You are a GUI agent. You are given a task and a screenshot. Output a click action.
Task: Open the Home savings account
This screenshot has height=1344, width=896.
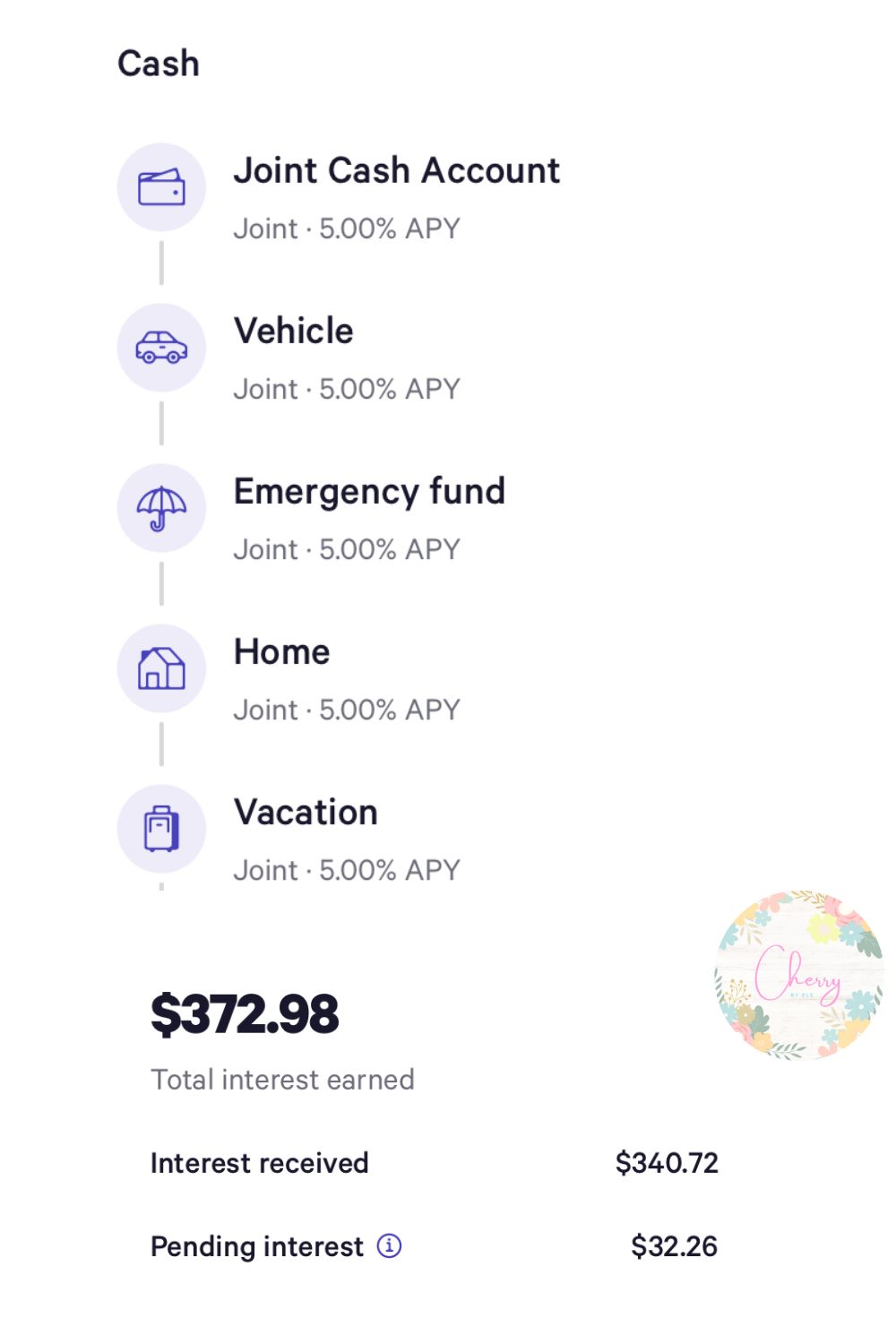click(x=281, y=651)
